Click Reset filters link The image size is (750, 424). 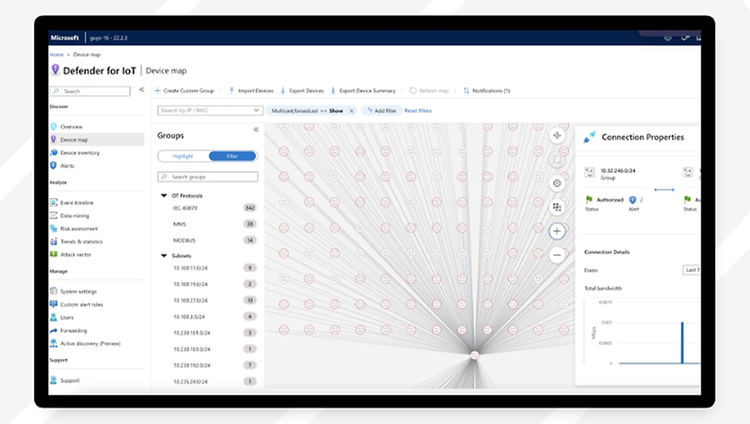pyautogui.click(x=418, y=111)
